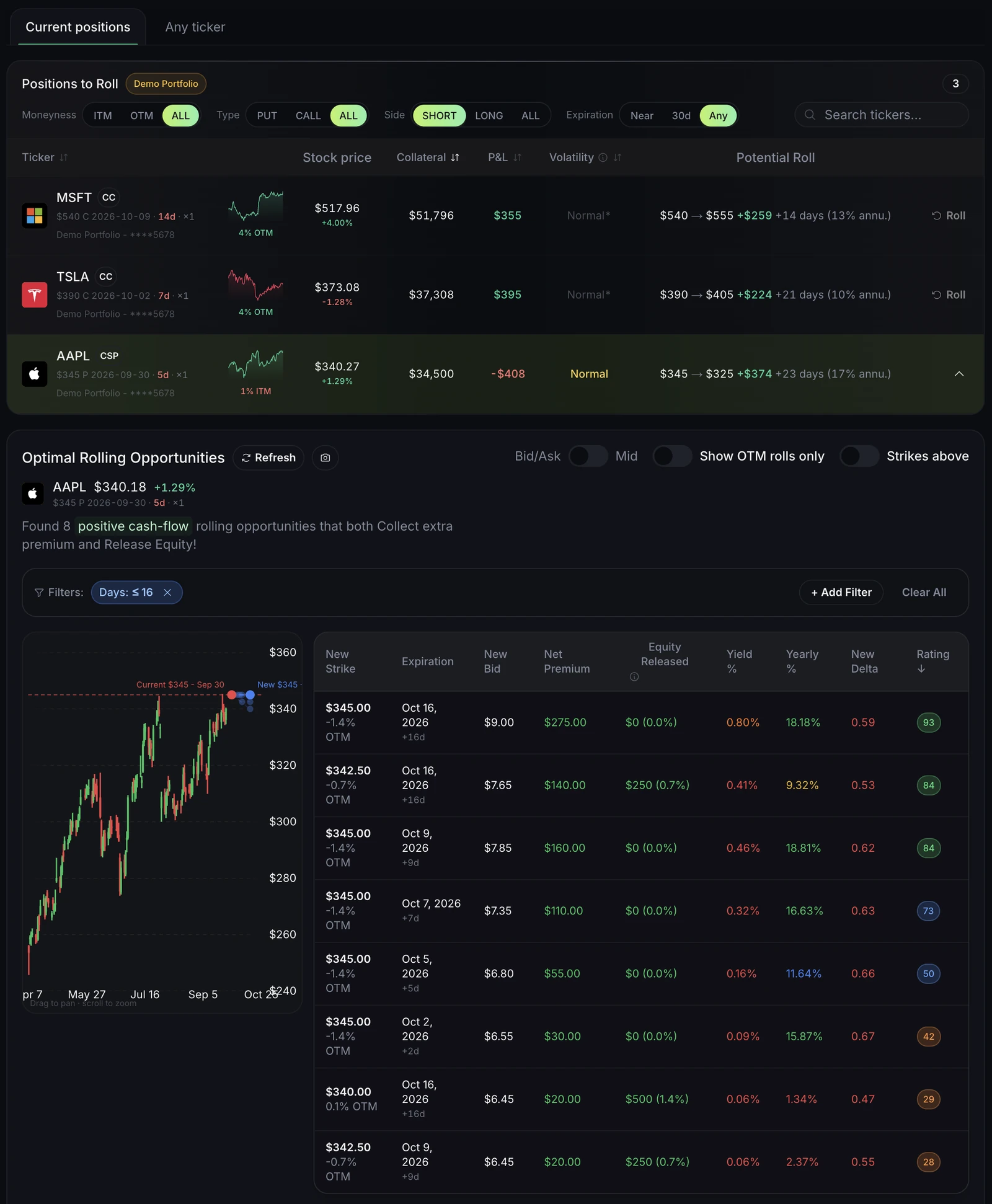The image size is (992, 1204).
Task: Click the Ticker column sort icon
Action: tap(63, 157)
